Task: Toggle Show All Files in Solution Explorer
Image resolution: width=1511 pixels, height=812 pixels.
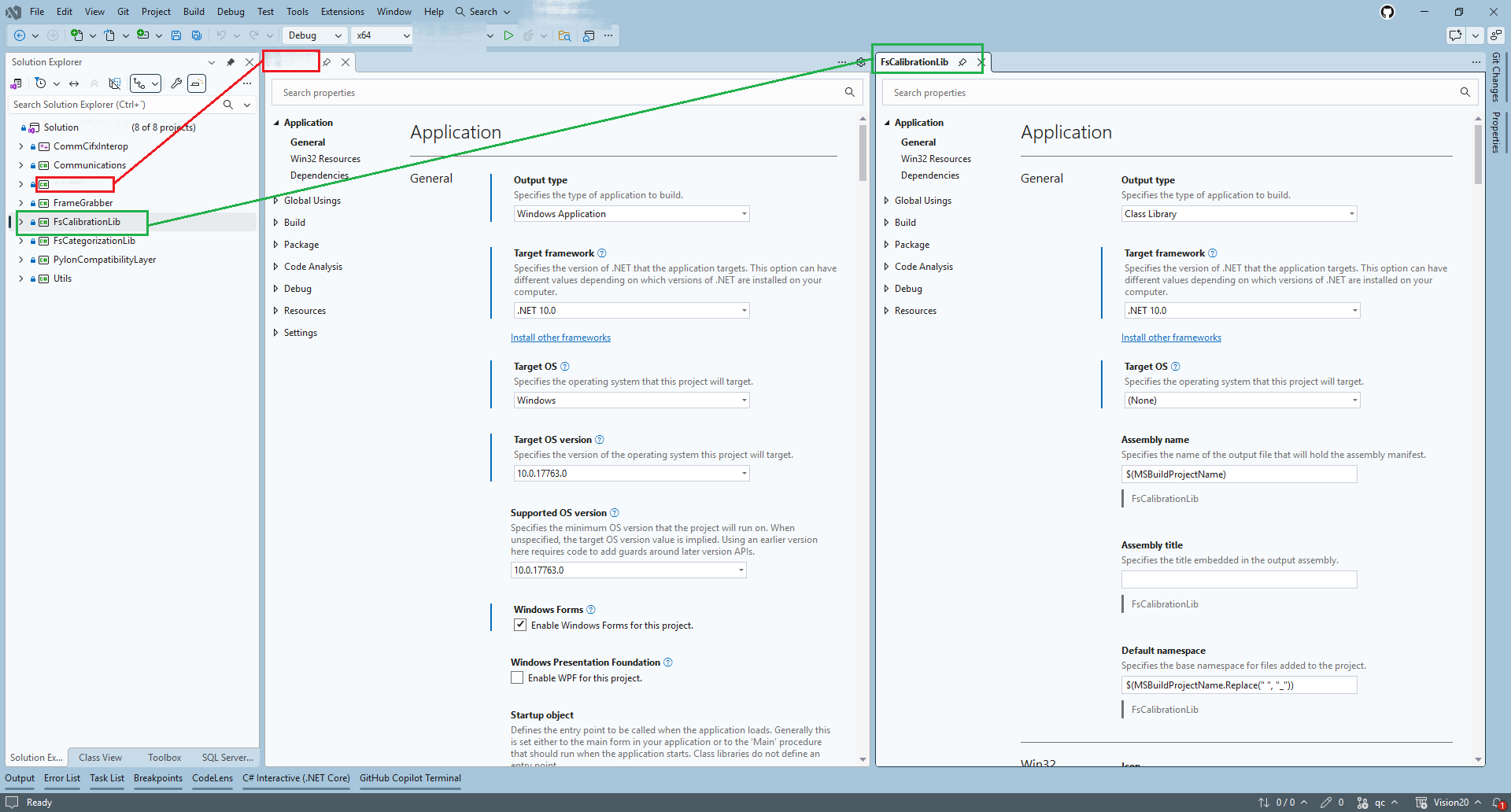Action: [115, 83]
